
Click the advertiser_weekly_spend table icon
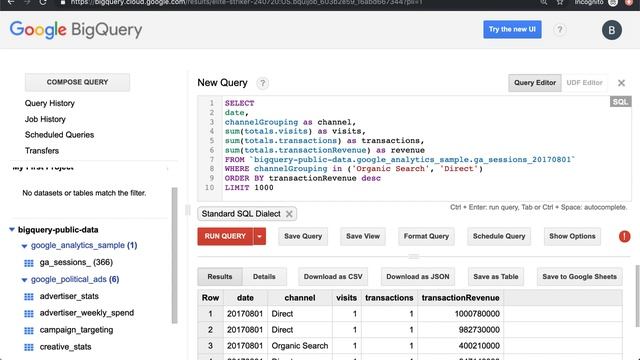coord(29,313)
